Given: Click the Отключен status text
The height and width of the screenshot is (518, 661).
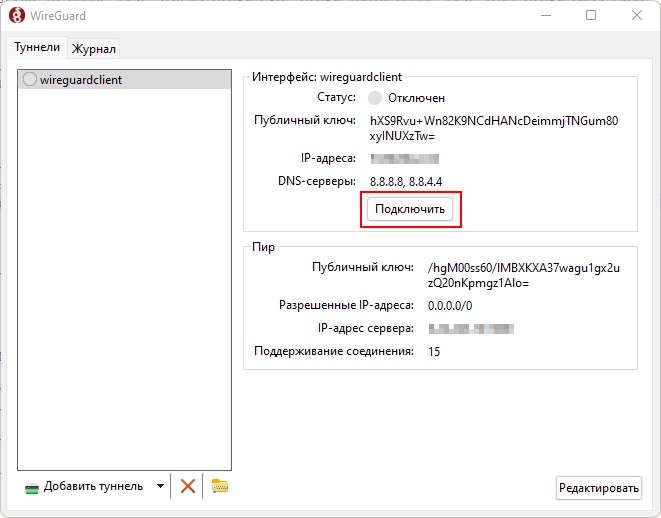Looking at the screenshot, I should point(416,98).
